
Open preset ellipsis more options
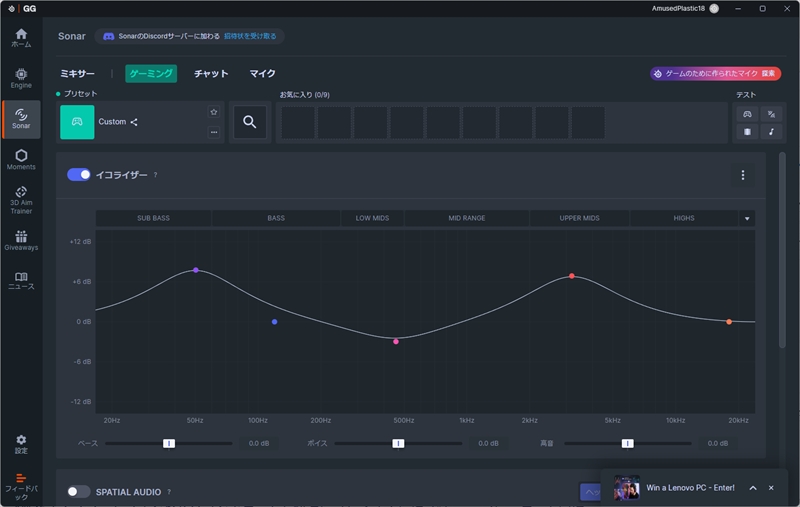click(x=213, y=132)
